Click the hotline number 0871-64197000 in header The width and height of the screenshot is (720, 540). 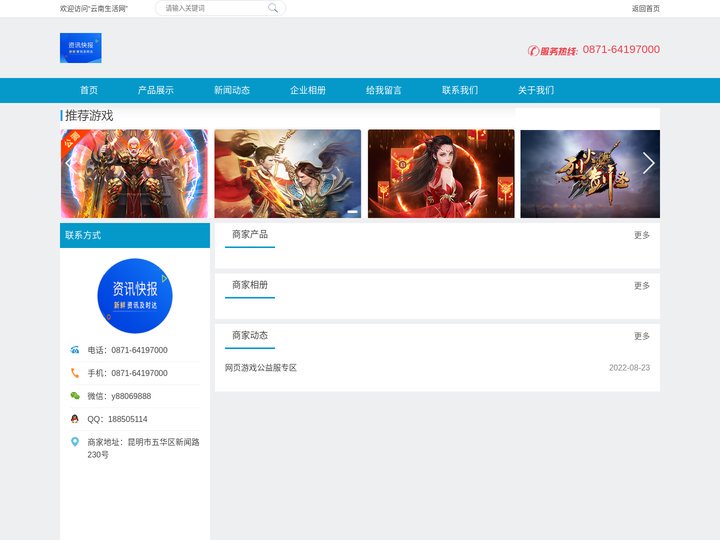click(621, 50)
